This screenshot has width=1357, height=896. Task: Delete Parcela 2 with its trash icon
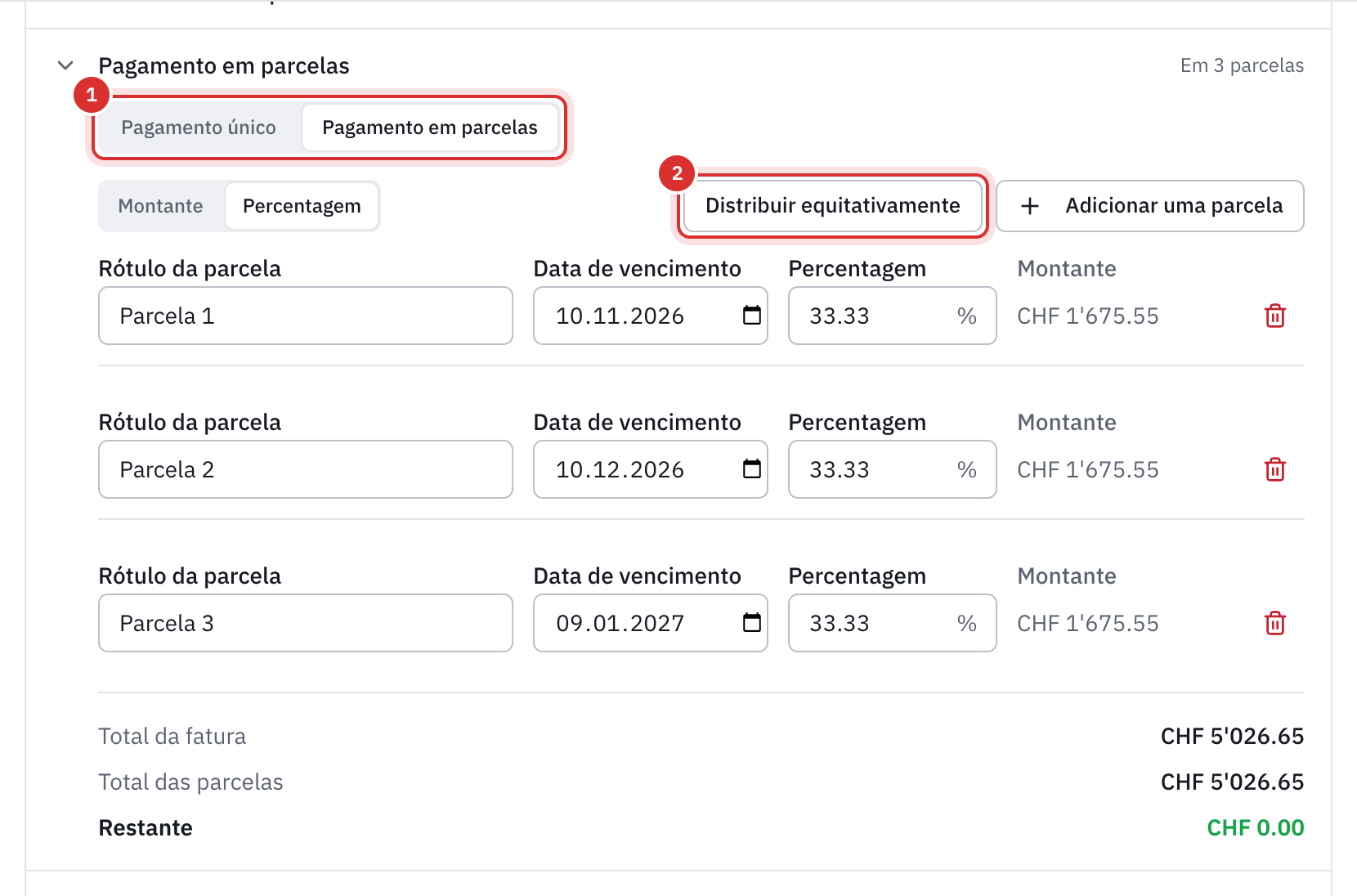pyautogui.click(x=1275, y=469)
